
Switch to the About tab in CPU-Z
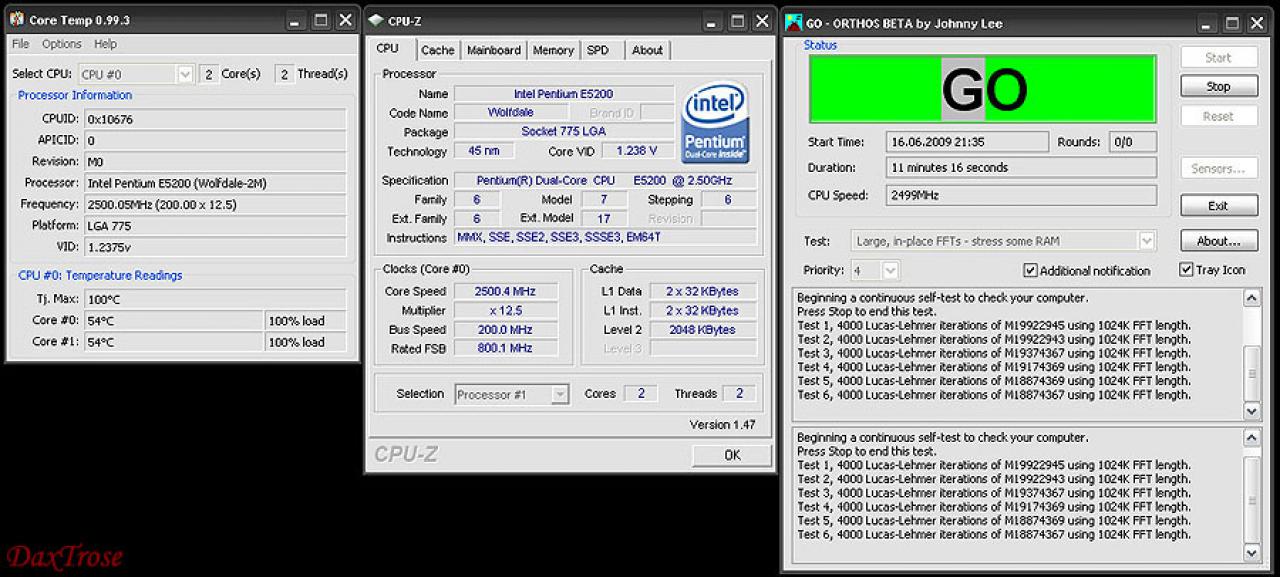click(x=647, y=50)
